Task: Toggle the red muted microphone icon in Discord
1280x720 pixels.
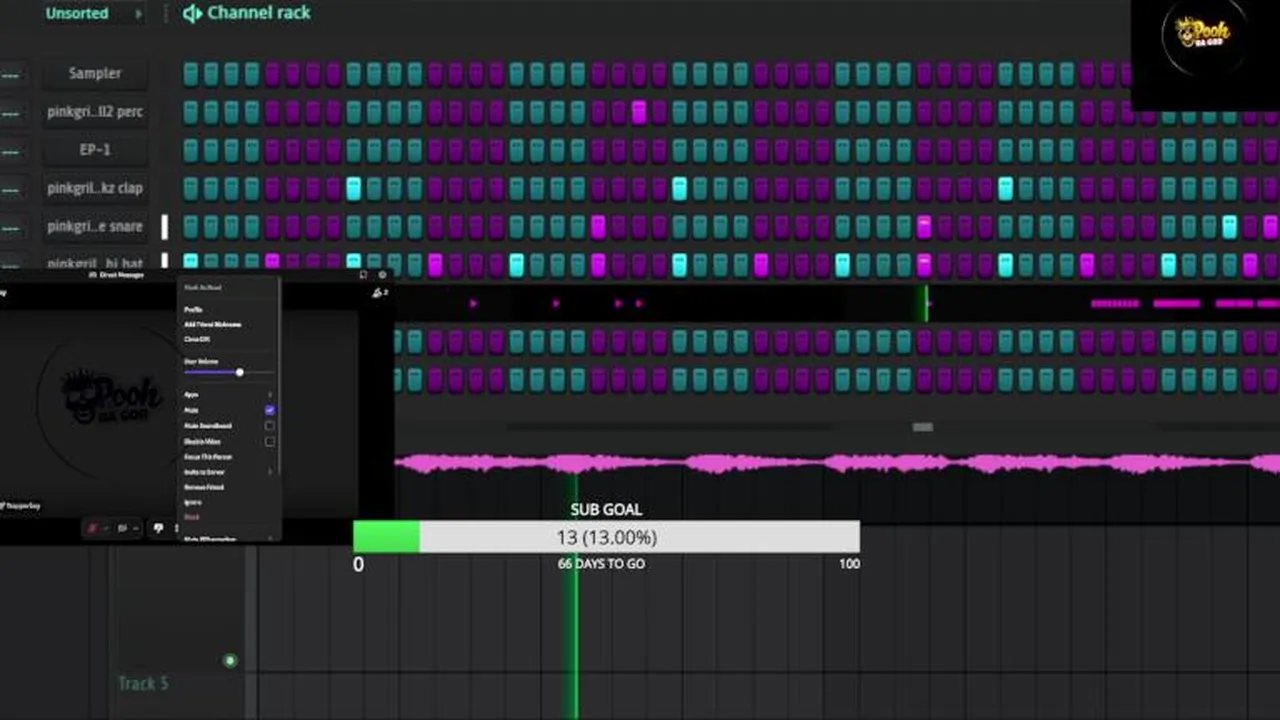Action: point(93,528)
